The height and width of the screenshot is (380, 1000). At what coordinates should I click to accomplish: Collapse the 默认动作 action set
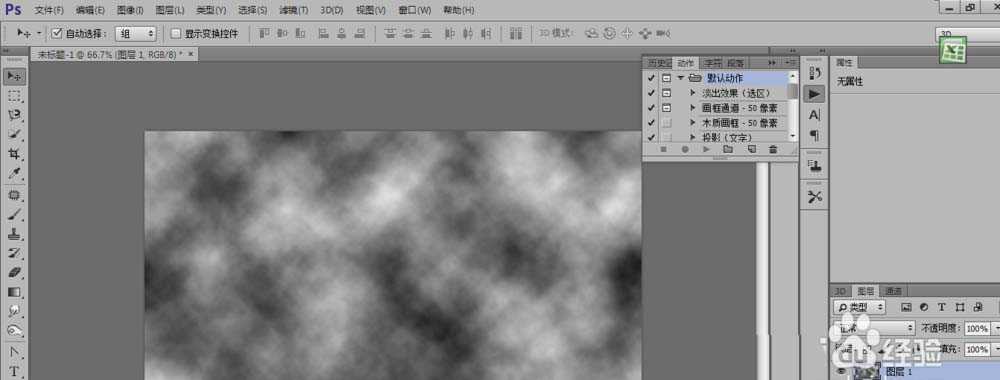[680, 78]
